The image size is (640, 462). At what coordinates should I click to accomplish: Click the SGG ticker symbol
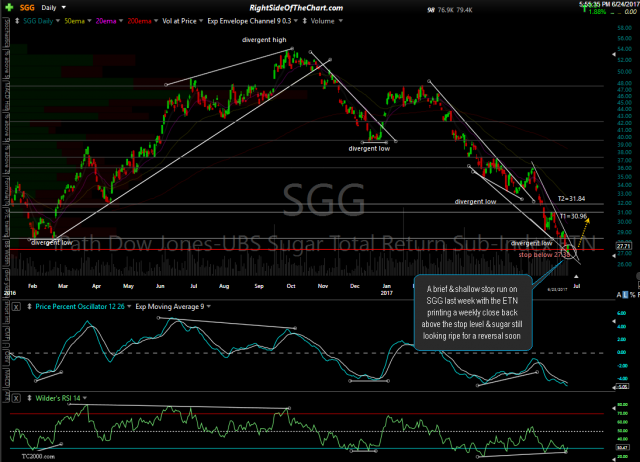tap(27, 8)
